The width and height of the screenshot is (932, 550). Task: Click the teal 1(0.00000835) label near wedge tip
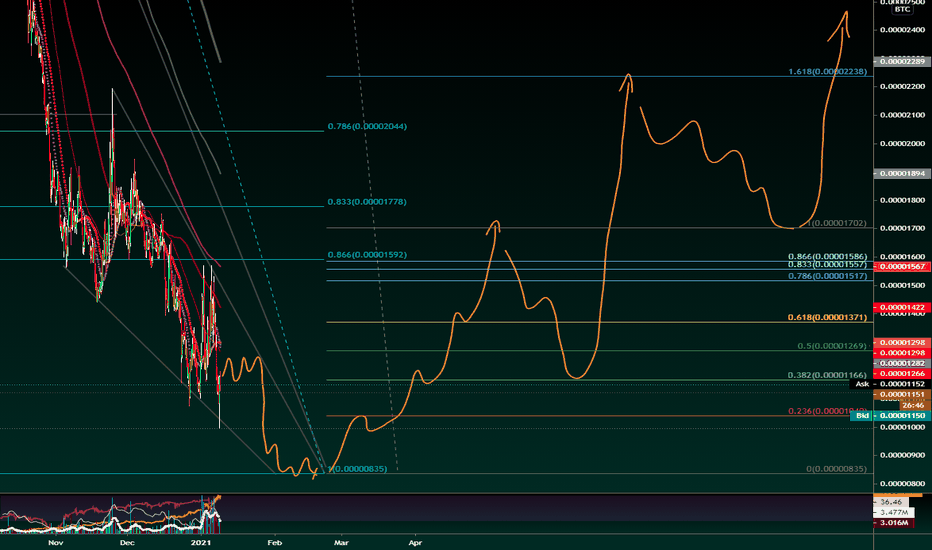point(357,469)
